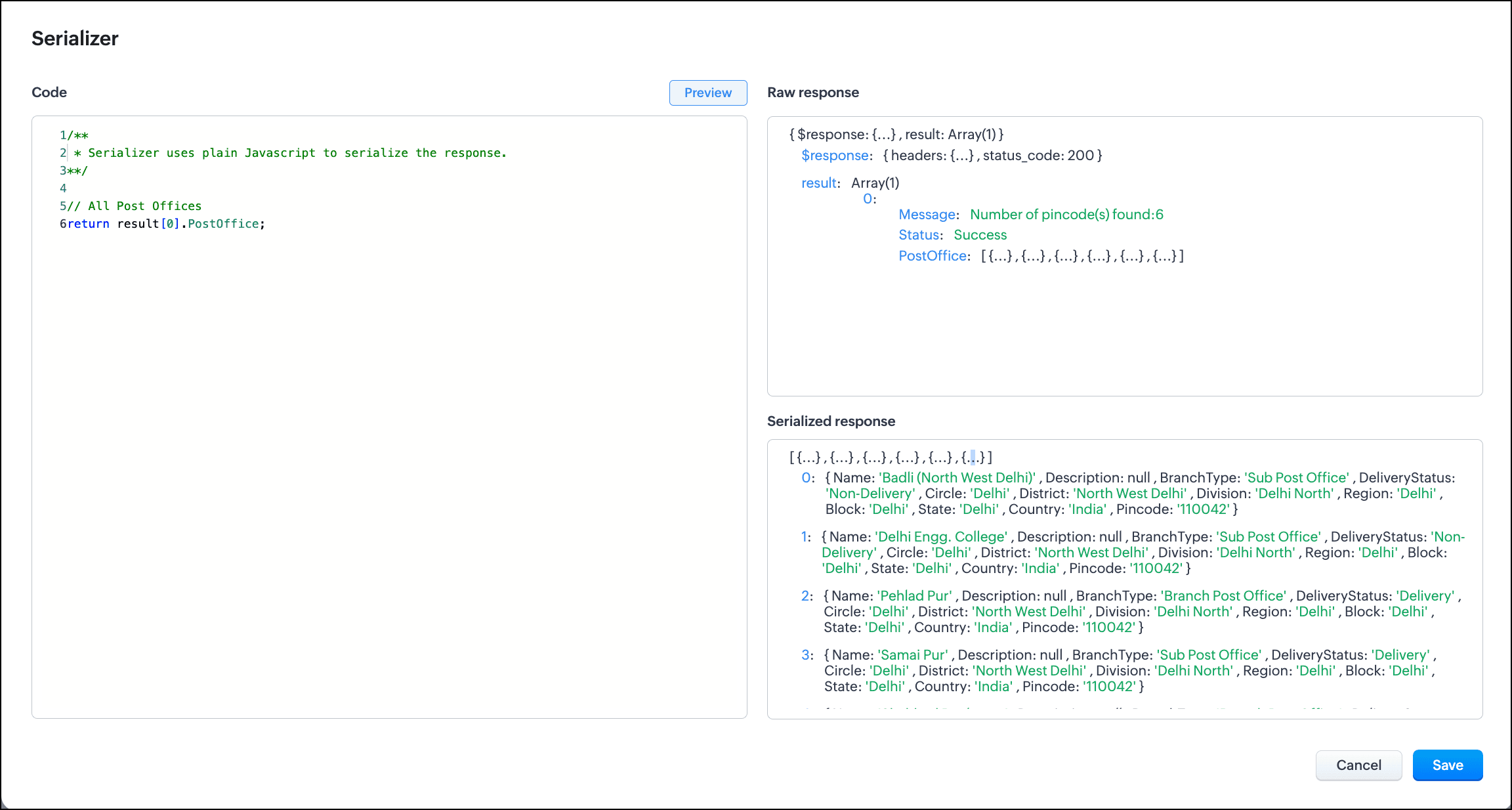This screenshot has width=1512, height=810.
Task: Expand the $response key in raw response
Action: tap(835, 156)
